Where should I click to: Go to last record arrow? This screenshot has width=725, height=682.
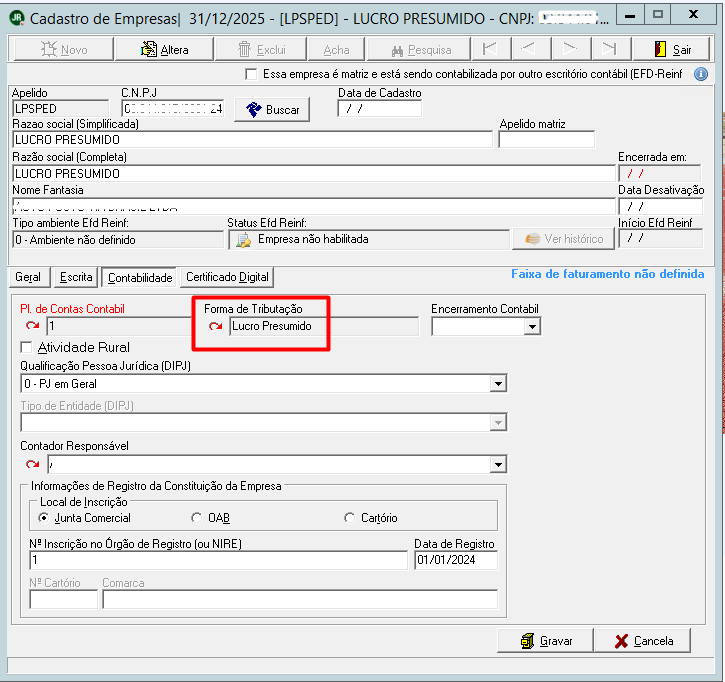pyautogui.click(x=611, y=49)
